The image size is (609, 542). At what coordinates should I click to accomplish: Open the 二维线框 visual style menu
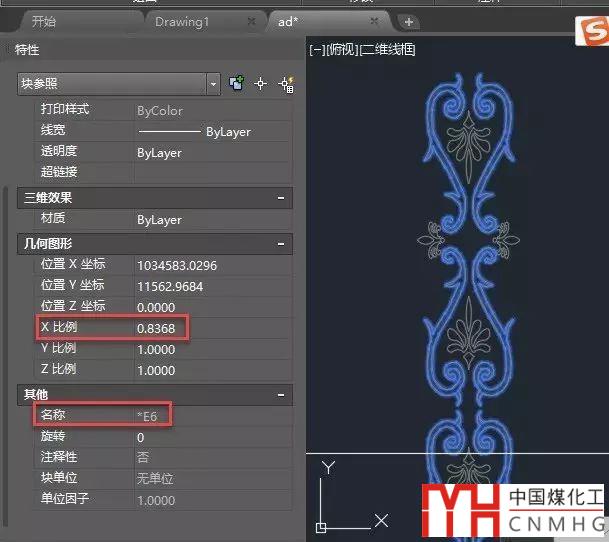click(388, 49)
